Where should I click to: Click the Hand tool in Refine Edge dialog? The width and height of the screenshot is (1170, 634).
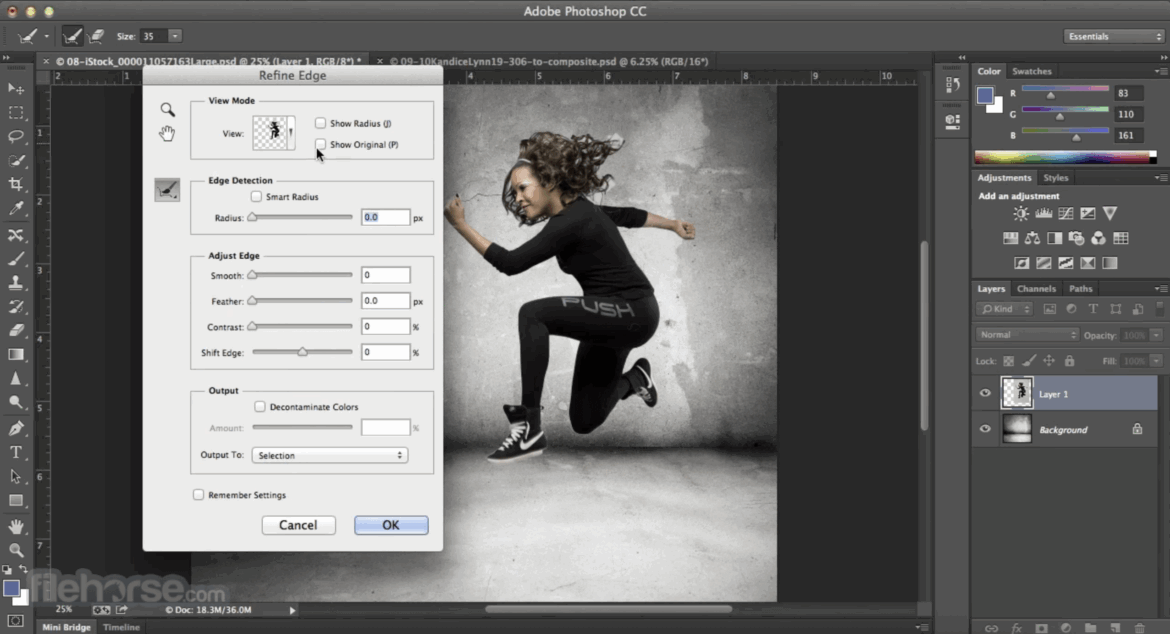167,133
